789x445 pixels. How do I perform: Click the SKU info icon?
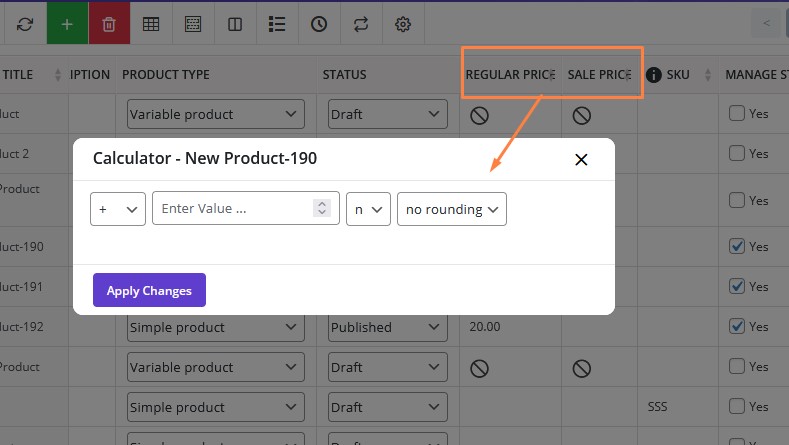coord(654,75)
